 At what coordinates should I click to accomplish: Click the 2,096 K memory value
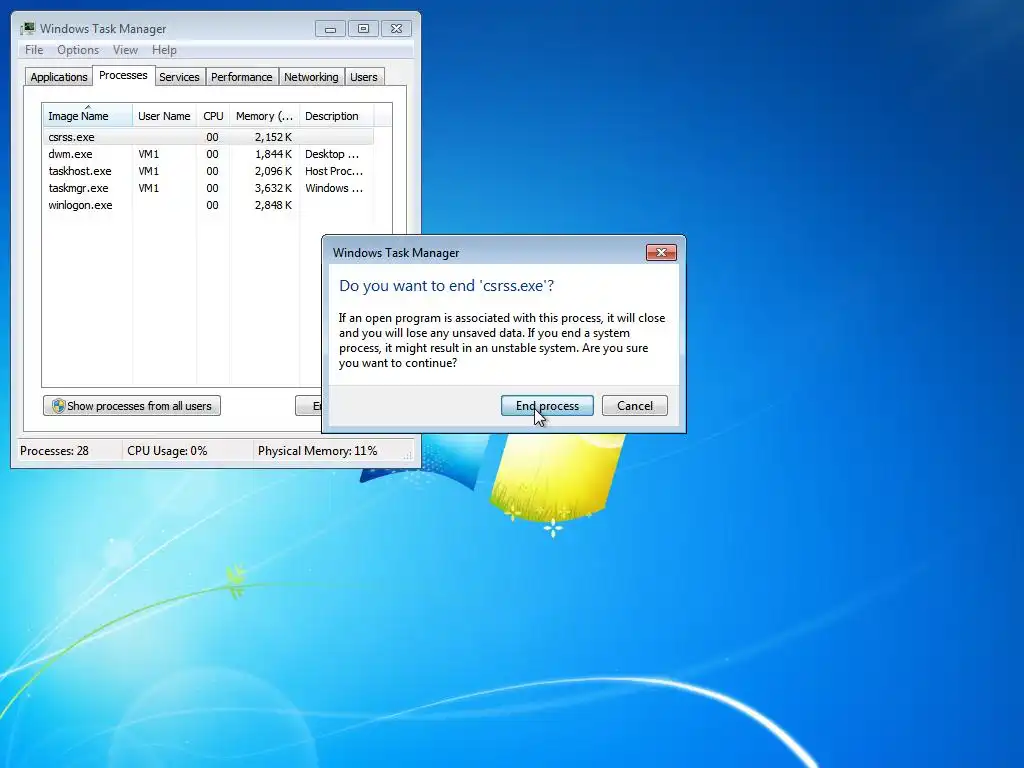pos(273,171)
